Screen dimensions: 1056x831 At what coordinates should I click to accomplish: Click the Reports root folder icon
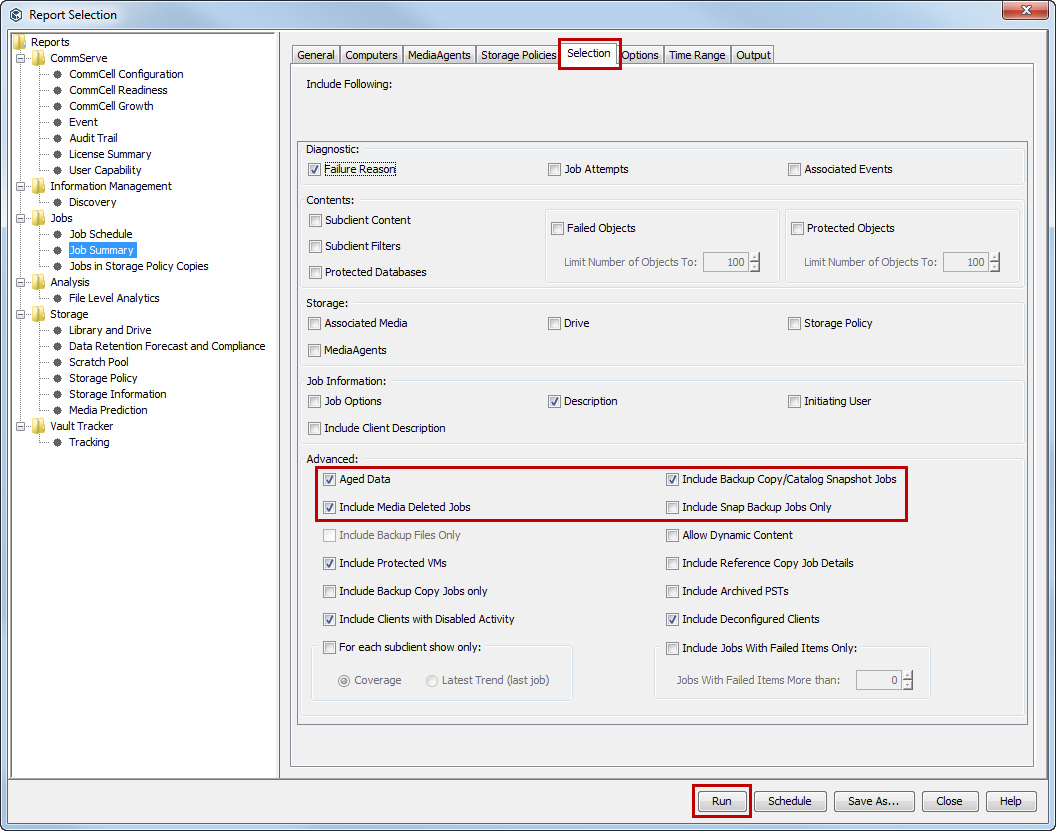coord(20,42)
